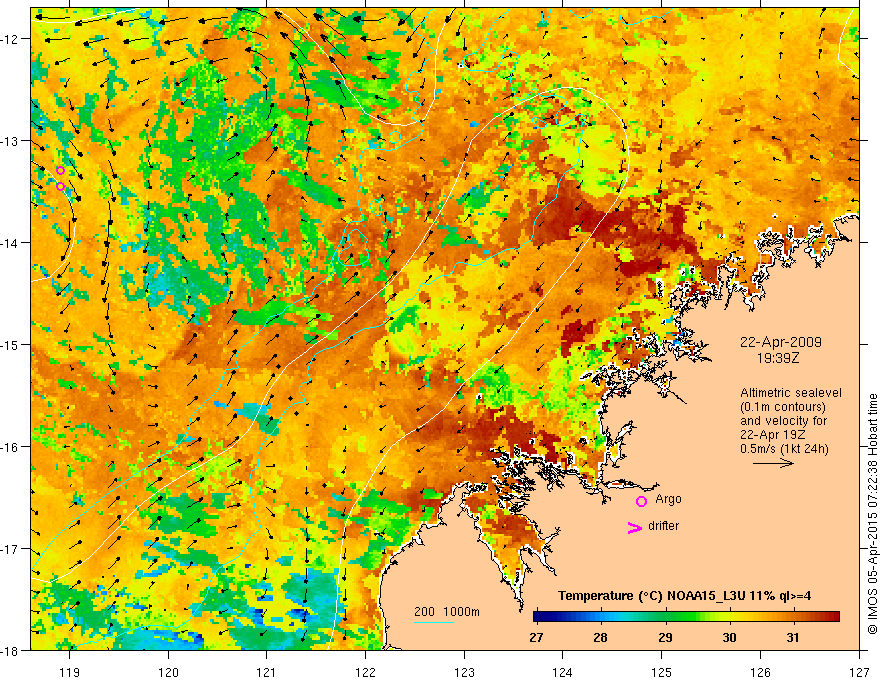The image size is (880, 680).
Task: Click the colorbar tick label 29
Action: click(x=665, y=637)
